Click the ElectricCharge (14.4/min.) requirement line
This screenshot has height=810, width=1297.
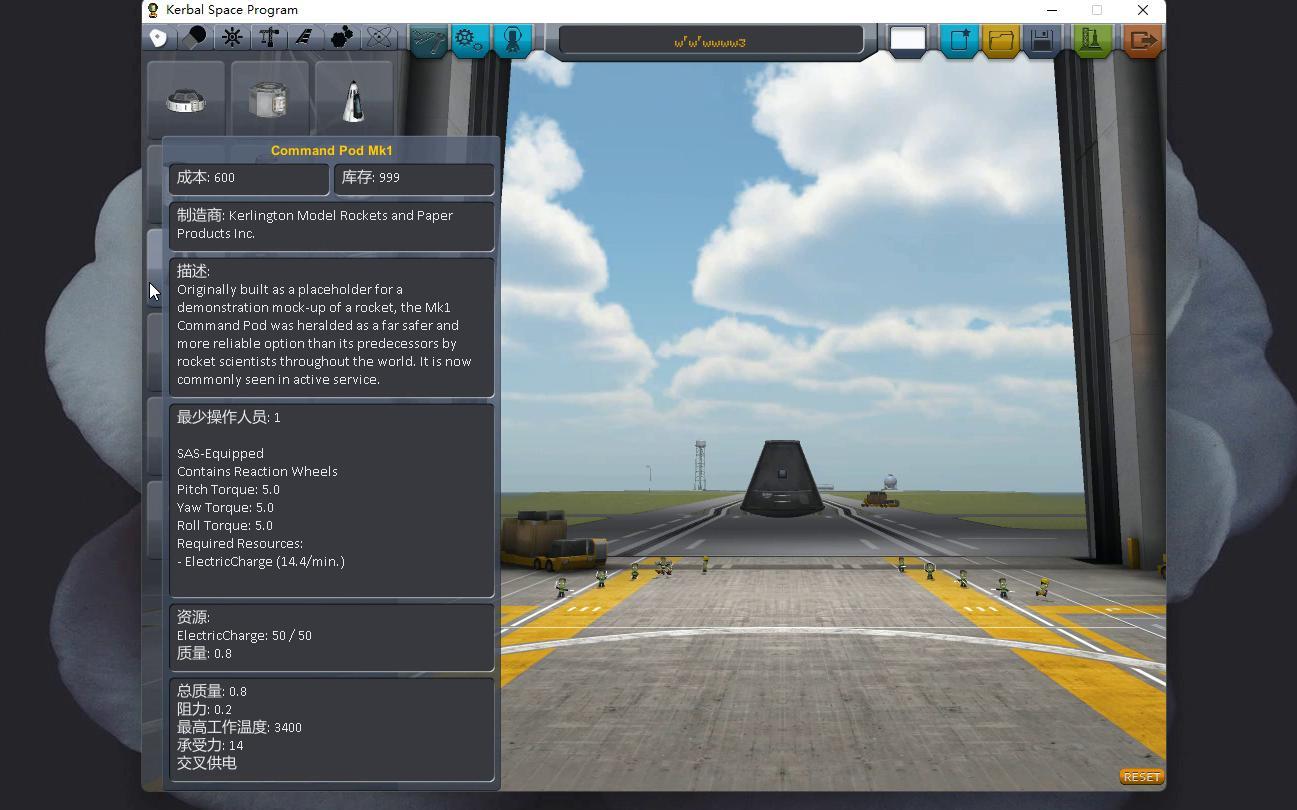click(x=261, y=561)
